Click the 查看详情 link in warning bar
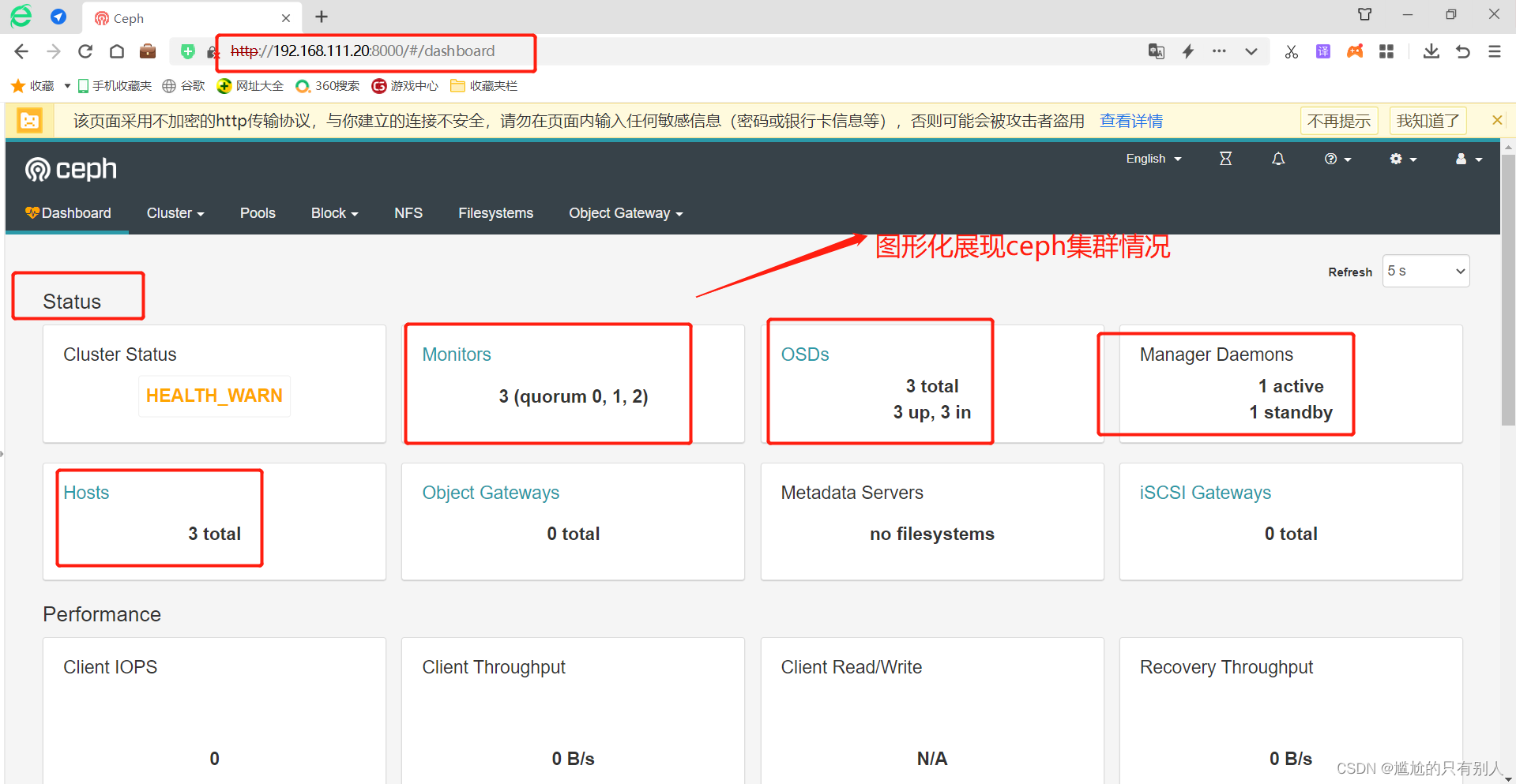This screenshot has width=1516, height=784. point(1131,121)
